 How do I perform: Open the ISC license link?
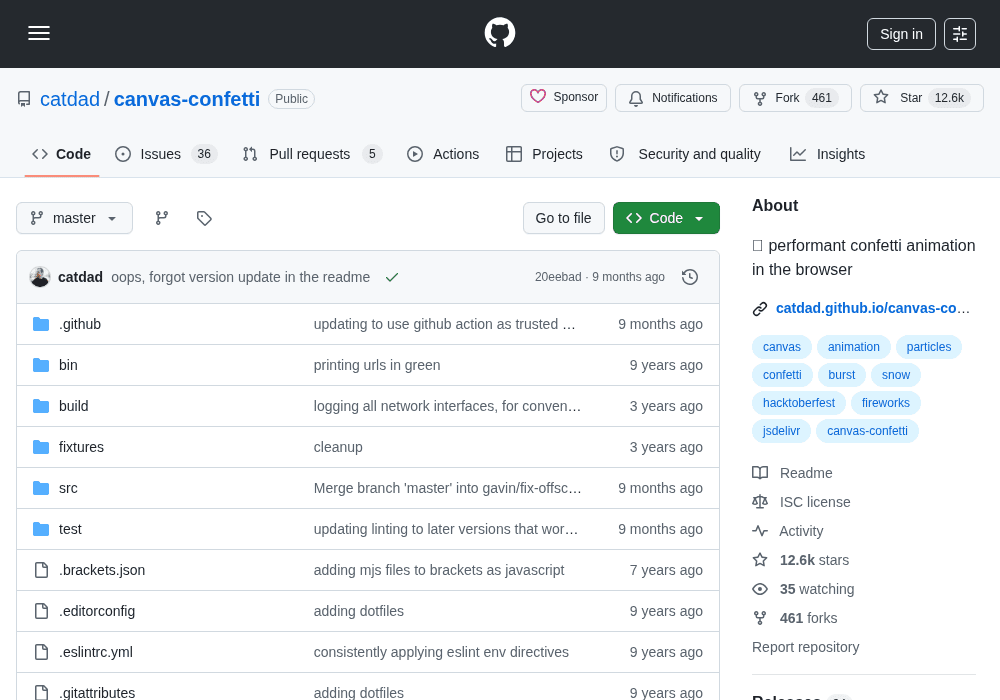(x=802, y=502)
